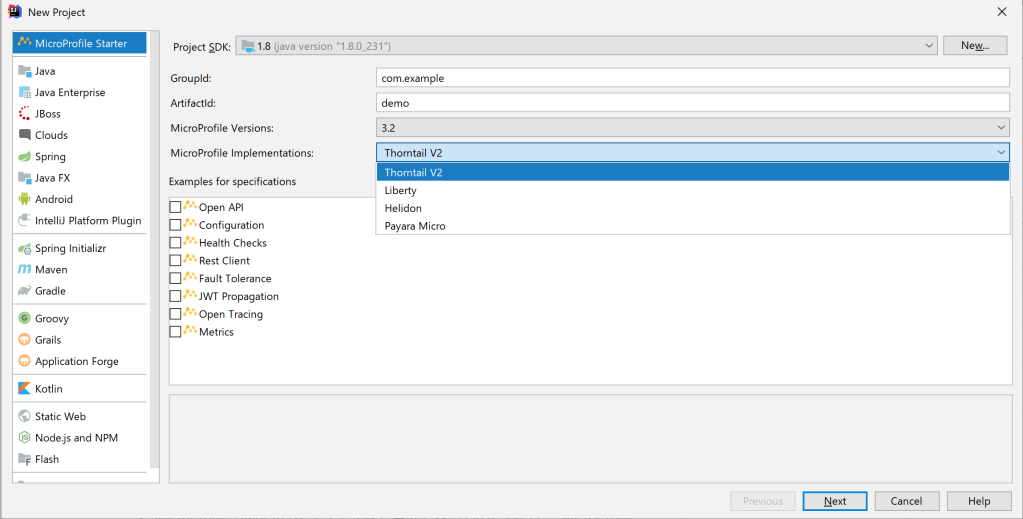The width and height of the screenshot is (1023, 519).
Task: Enable the Open API checkbox
Action: click(176, 207)
